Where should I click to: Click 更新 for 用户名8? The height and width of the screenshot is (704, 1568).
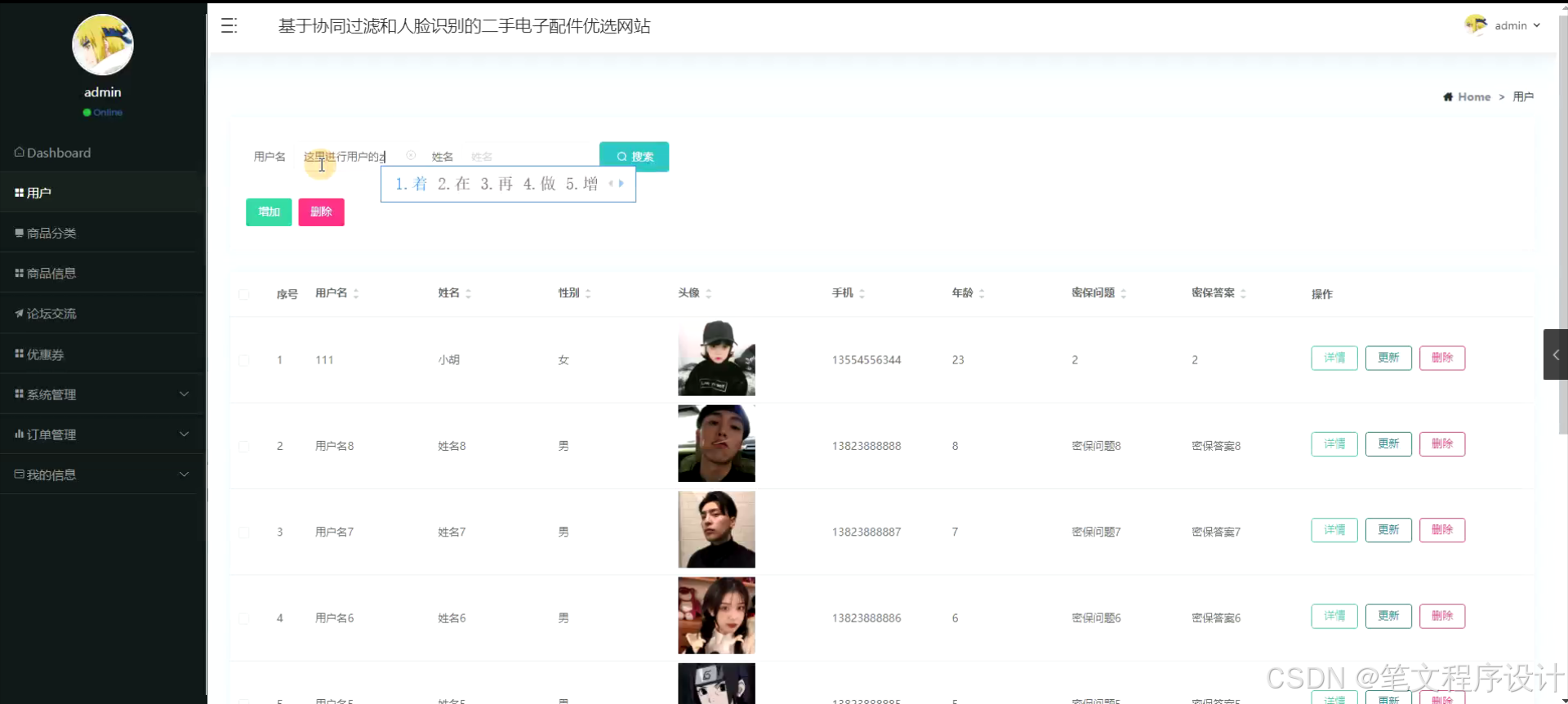pos(1388,444)
